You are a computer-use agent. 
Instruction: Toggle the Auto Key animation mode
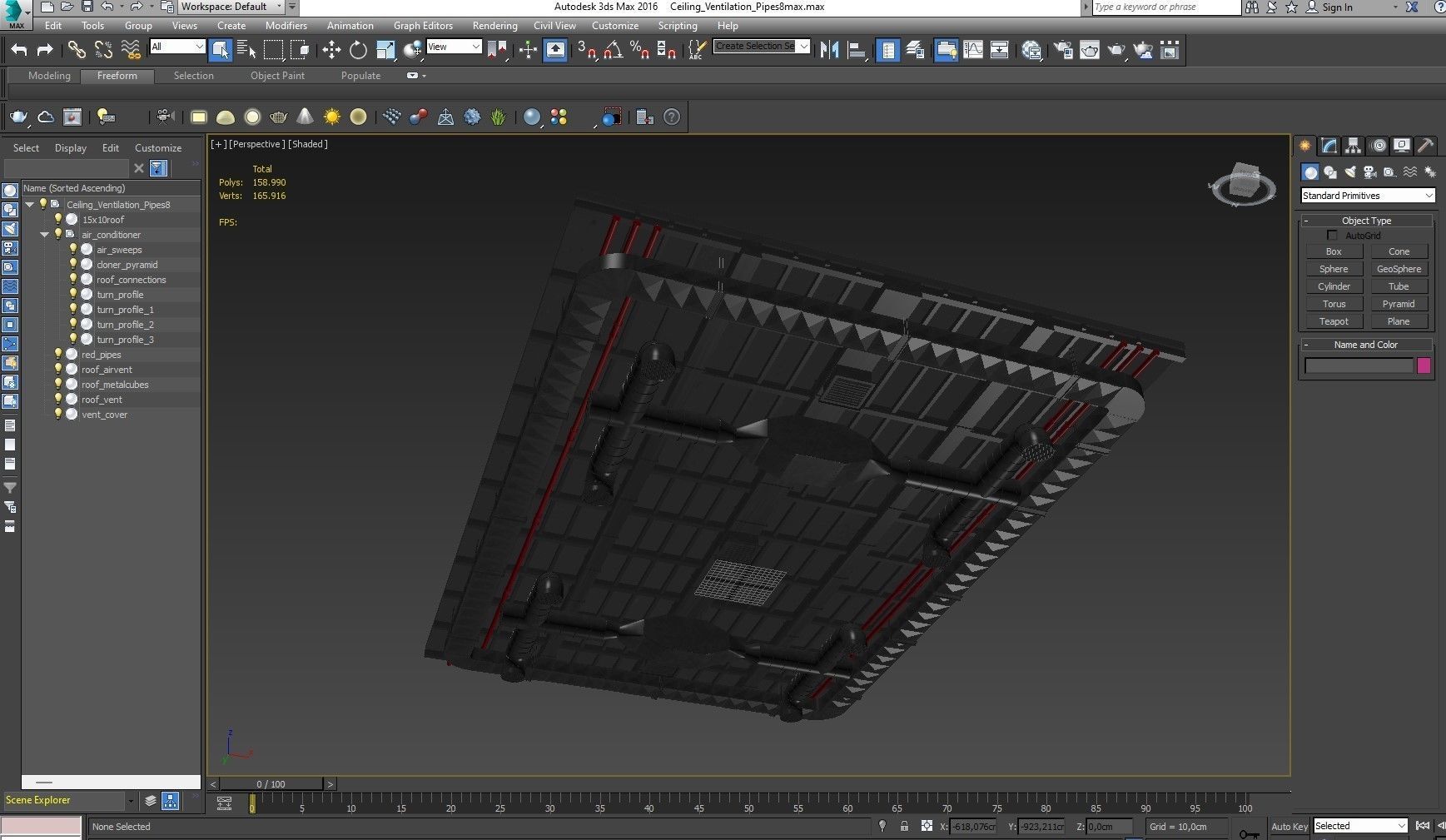point(1289,827)
